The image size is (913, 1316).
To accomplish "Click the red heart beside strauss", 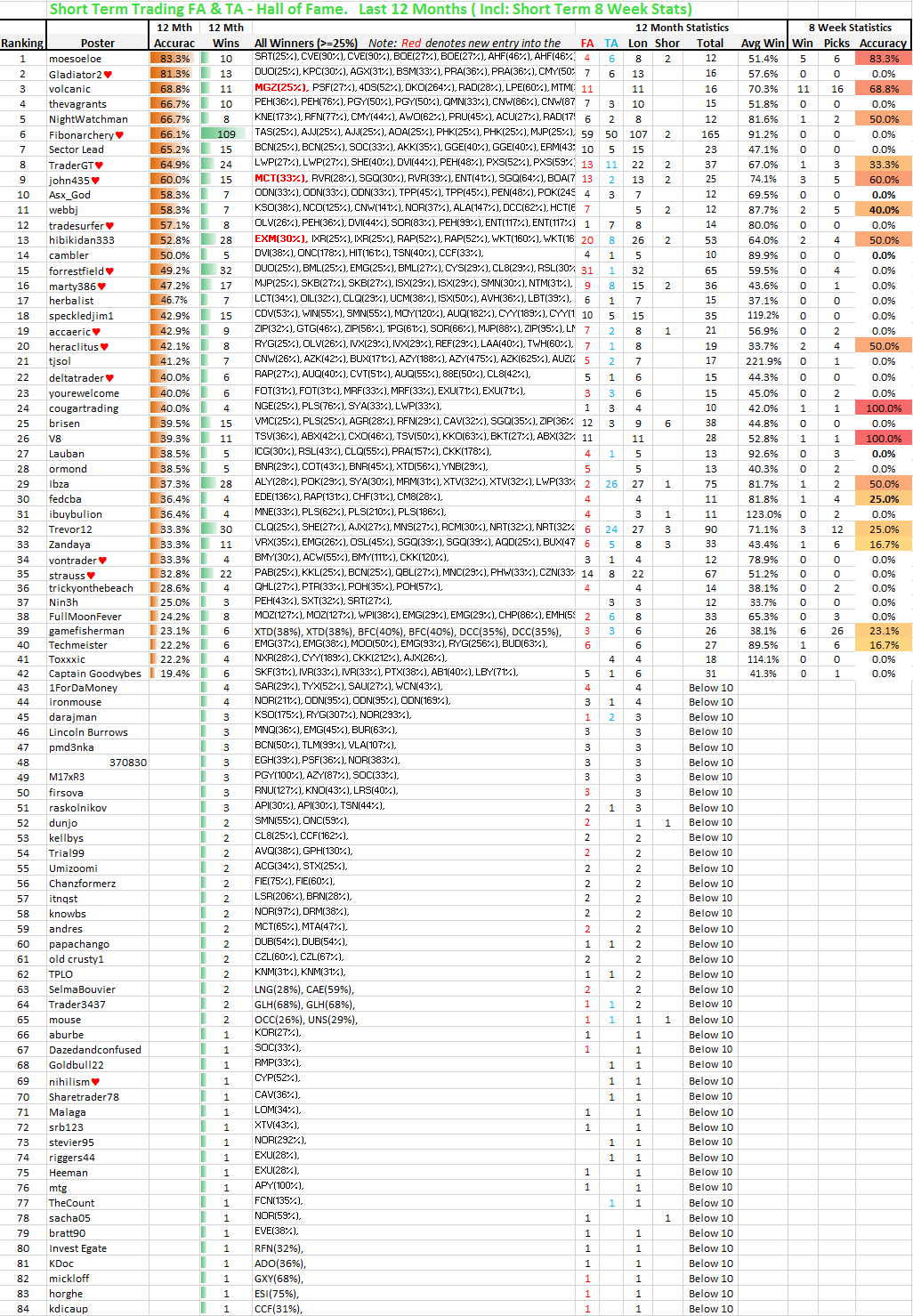I will [x=91, y=576].
